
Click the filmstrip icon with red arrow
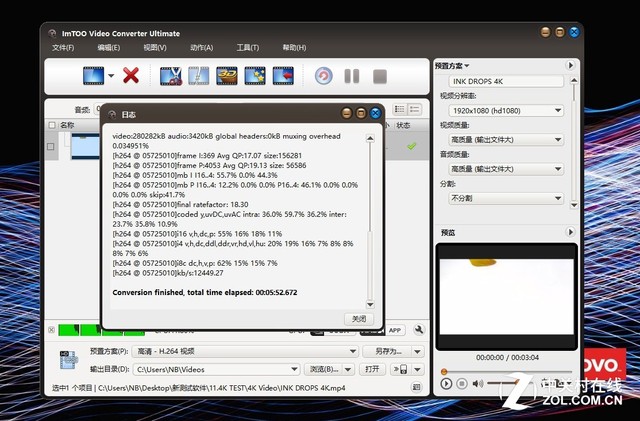tap(283, 76)
